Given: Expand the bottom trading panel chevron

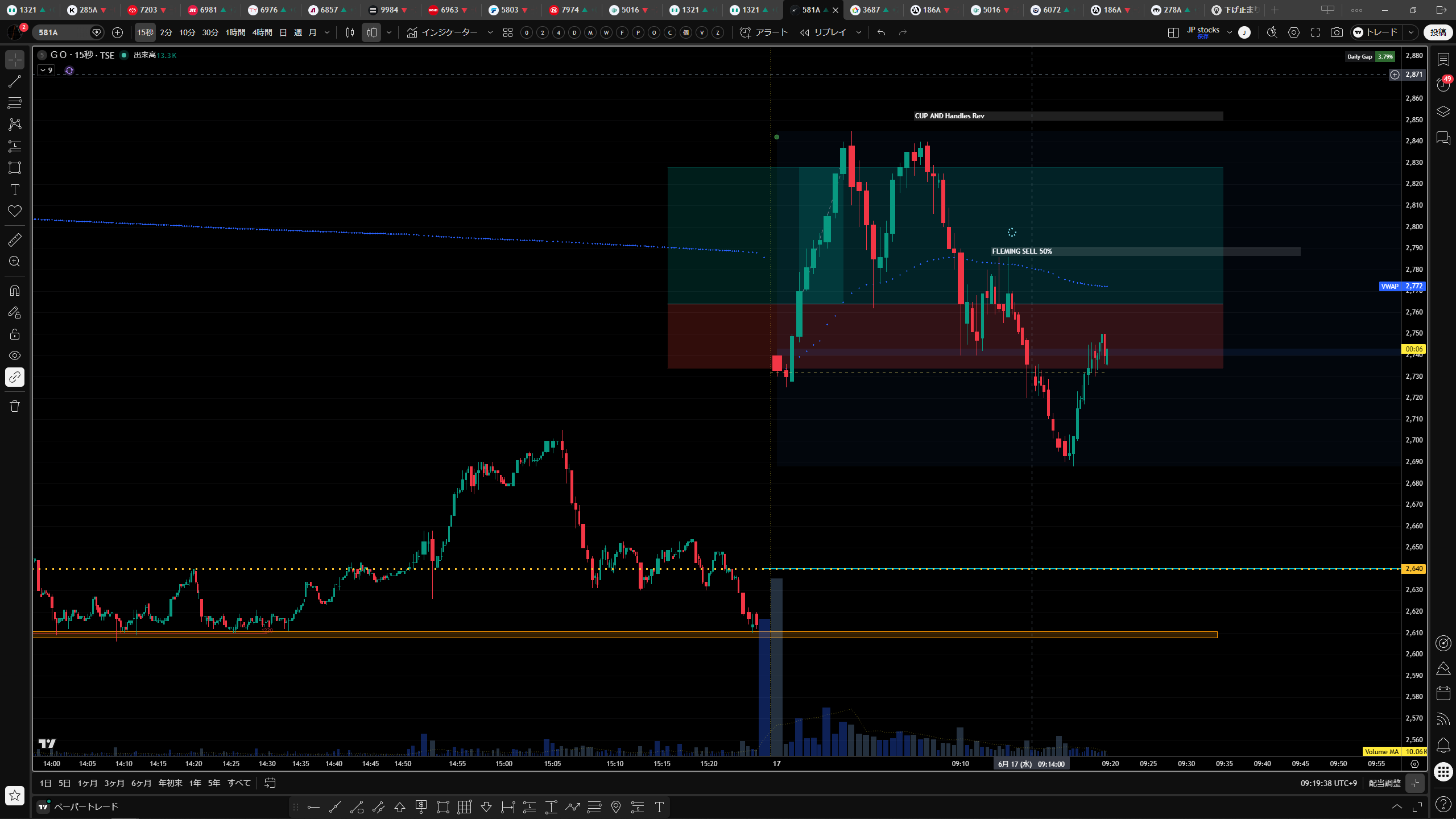Looking at the screenshot, I should tap(1397, 806).
